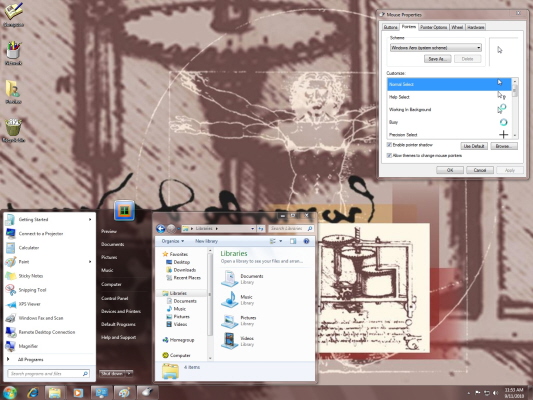Open the Organize dropdown menu
This screenshot has height=400, width=533.
click(x=173, y=241)
